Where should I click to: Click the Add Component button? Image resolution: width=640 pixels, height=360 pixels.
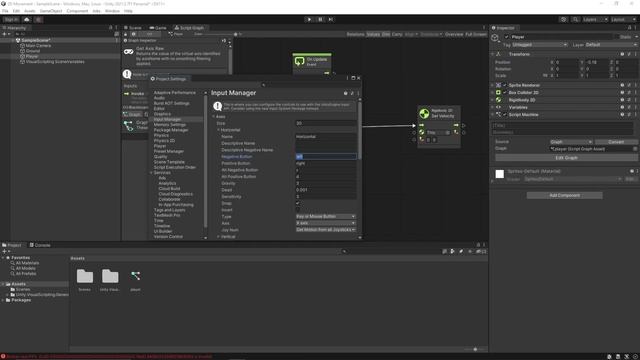pos(564,196)
